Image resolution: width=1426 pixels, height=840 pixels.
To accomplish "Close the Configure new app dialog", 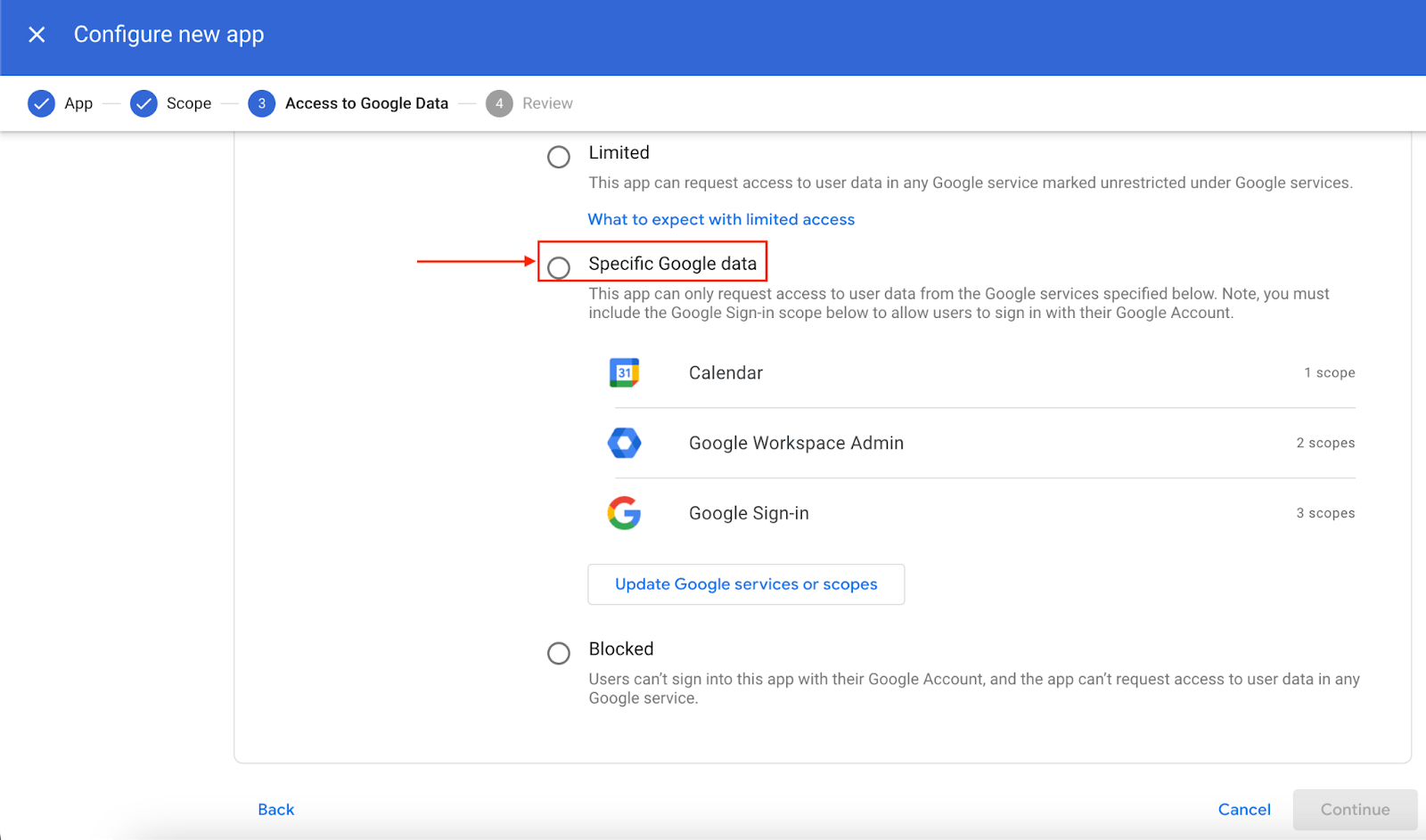I will [37, 35].
